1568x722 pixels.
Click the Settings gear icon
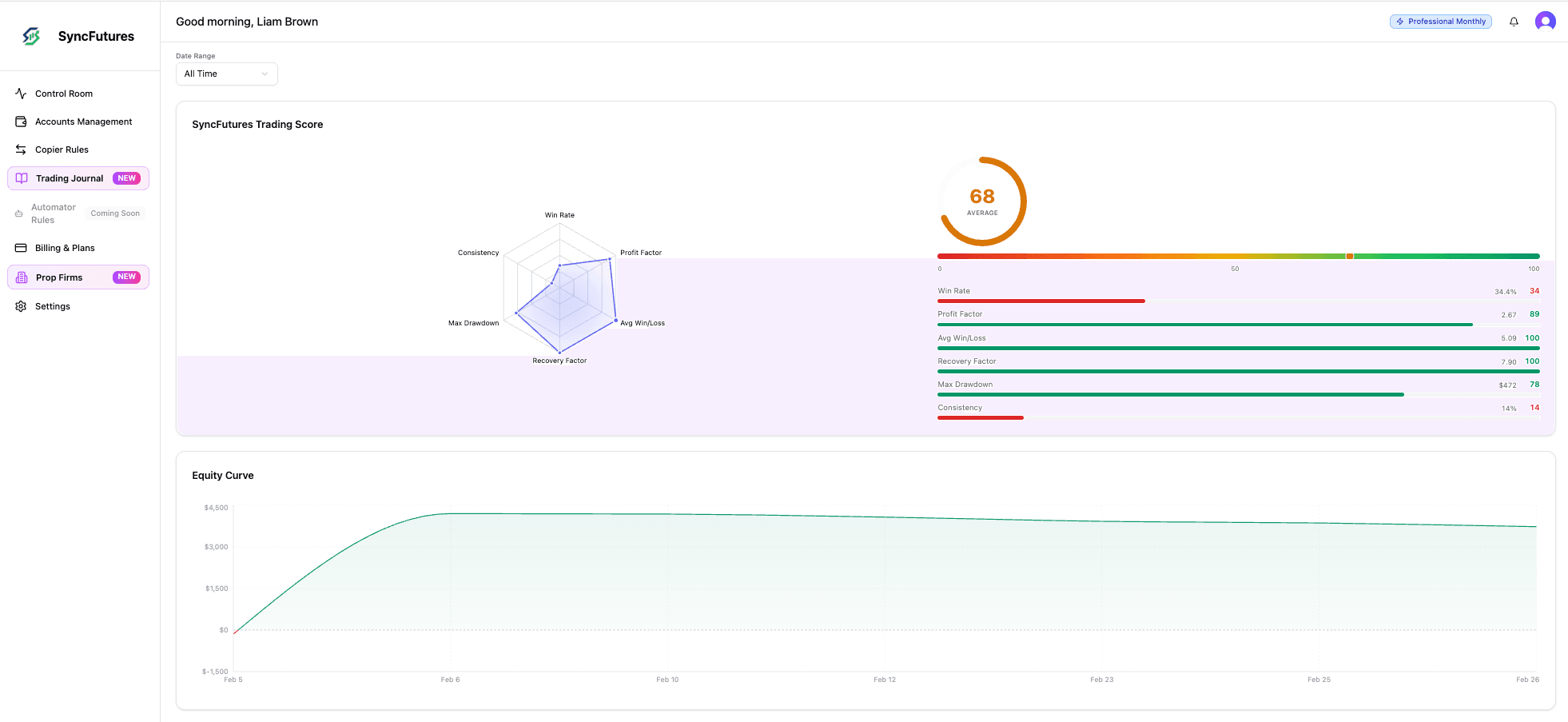21,306
